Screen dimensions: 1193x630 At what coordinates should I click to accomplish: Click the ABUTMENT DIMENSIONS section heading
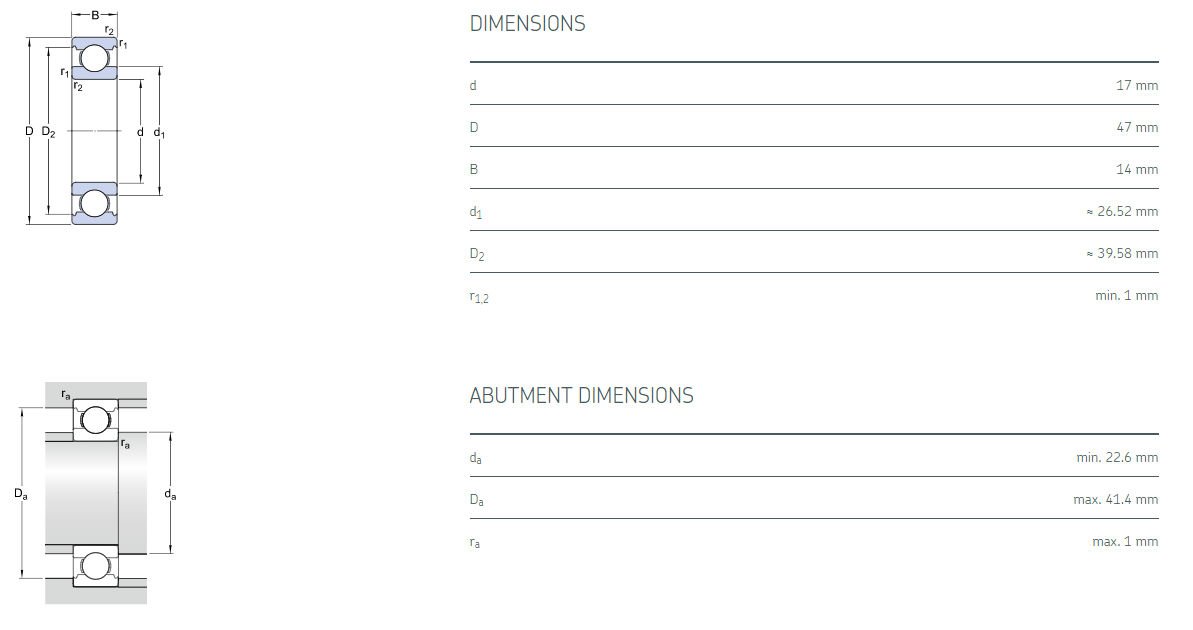point(581,396)
